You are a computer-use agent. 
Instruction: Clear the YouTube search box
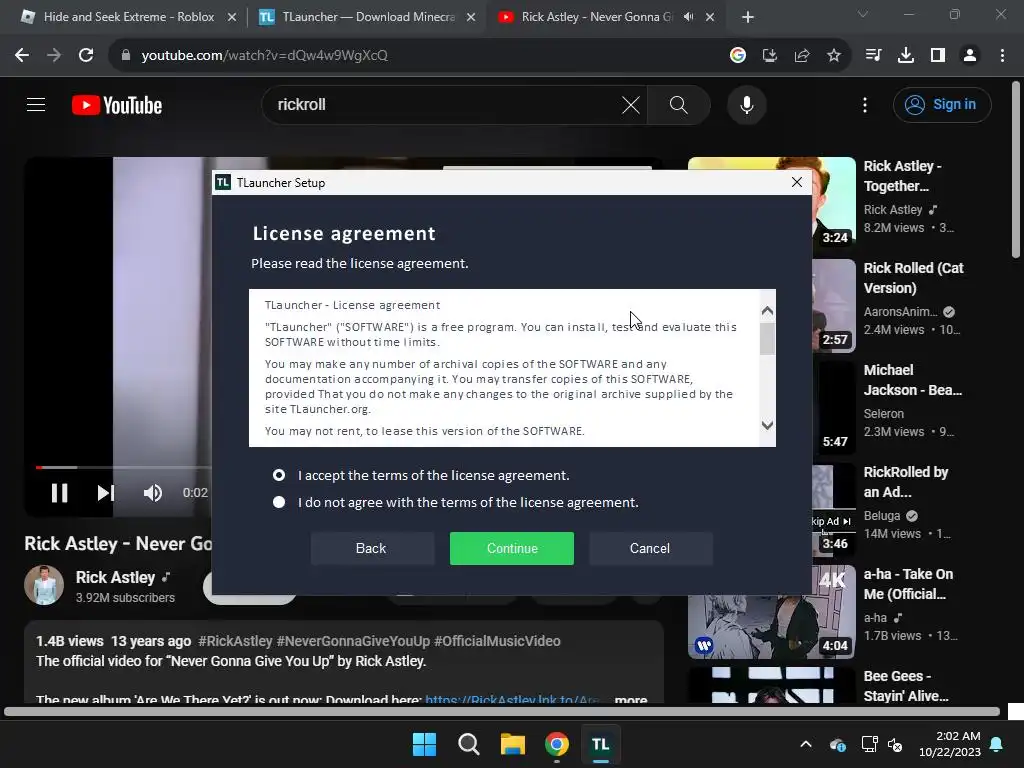pos(631,104)
